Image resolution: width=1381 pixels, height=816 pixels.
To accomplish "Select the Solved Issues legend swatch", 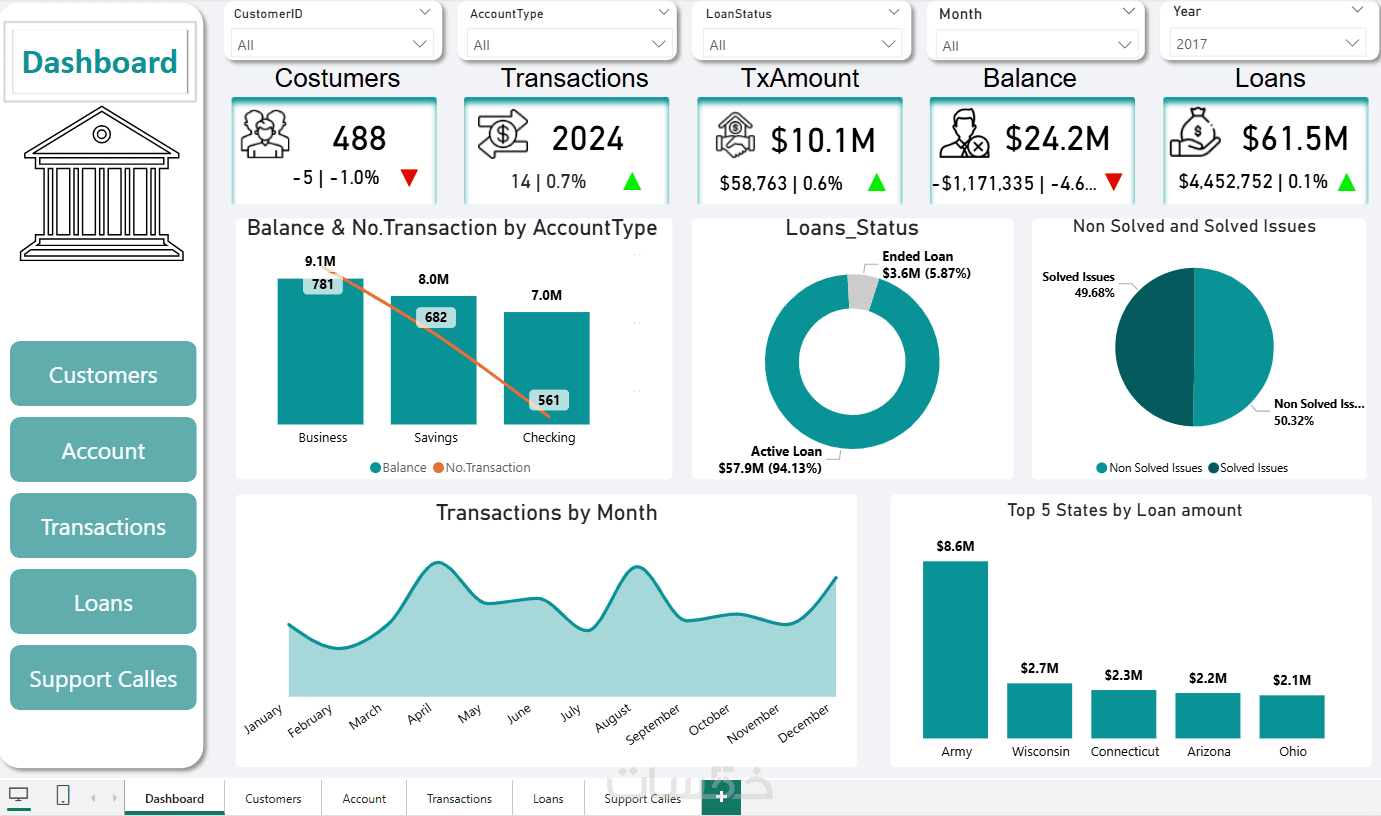I will tap(1213, 468).
